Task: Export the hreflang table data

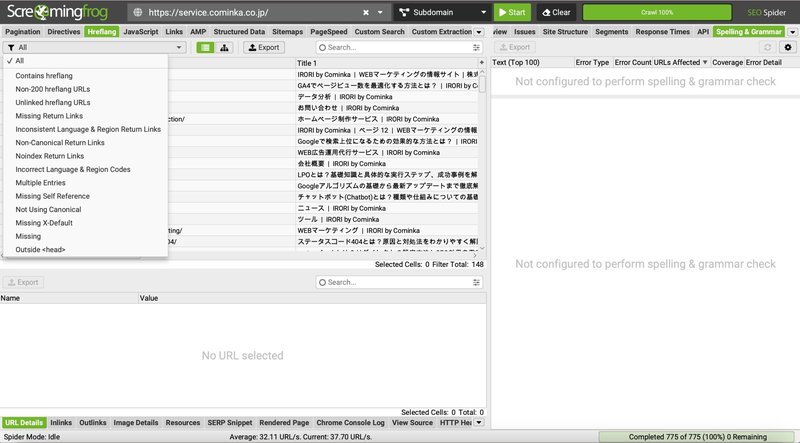Action: [x=264, y=47]
